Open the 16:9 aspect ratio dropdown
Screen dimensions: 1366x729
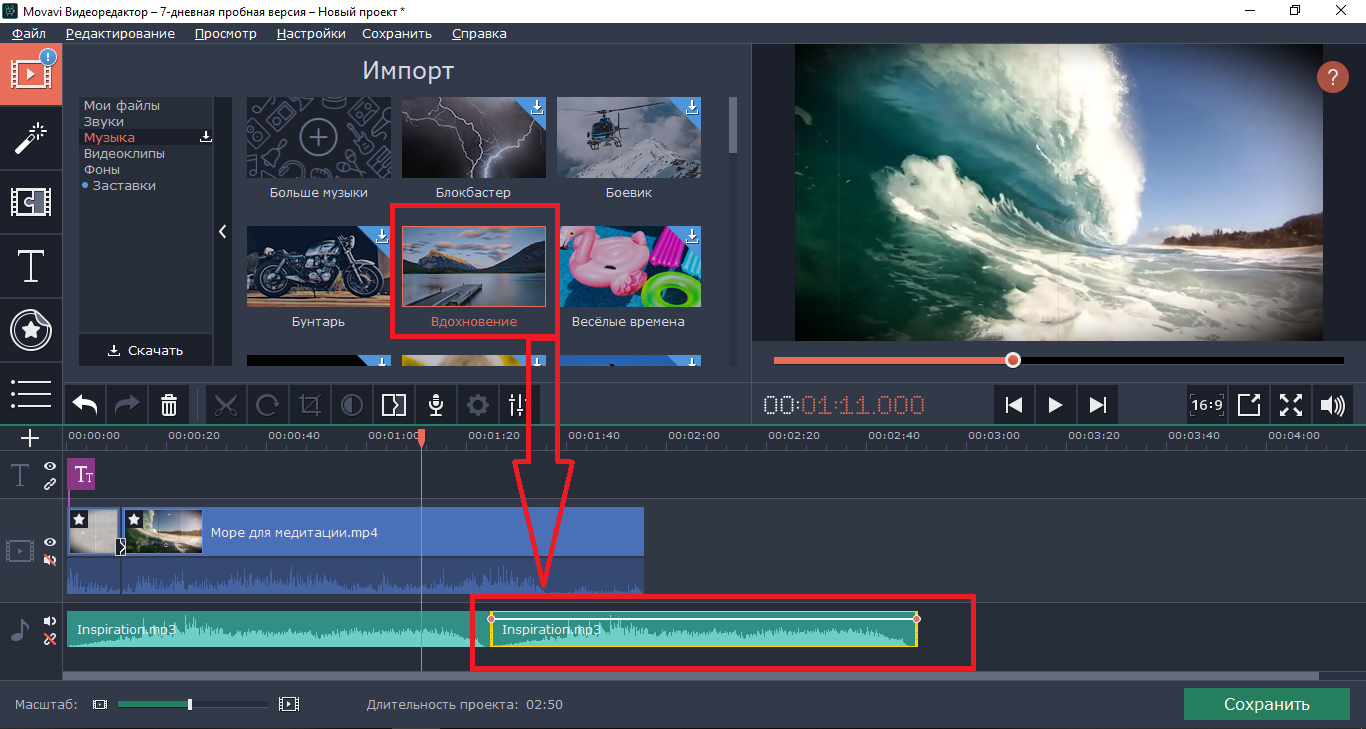click(x=1207, y=405)
